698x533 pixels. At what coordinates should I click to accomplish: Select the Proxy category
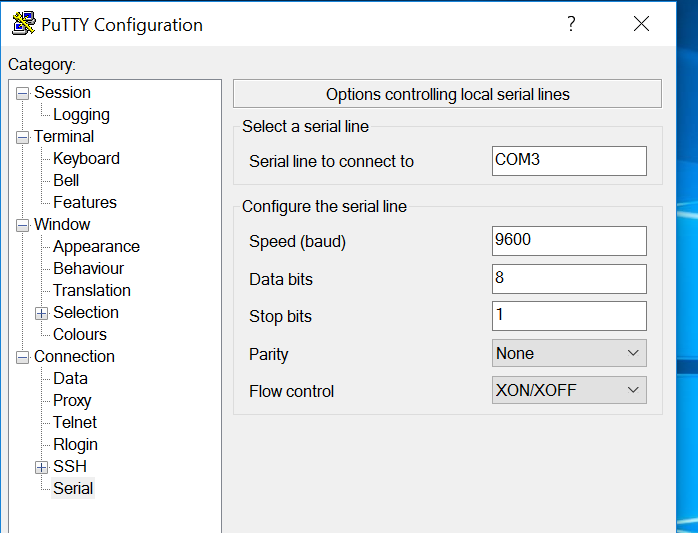point(72,401)
